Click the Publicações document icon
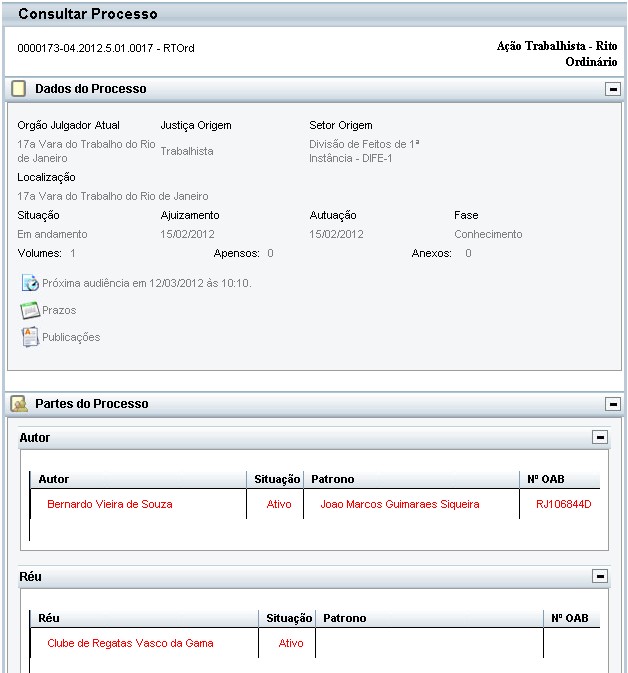 coord(29,337)
